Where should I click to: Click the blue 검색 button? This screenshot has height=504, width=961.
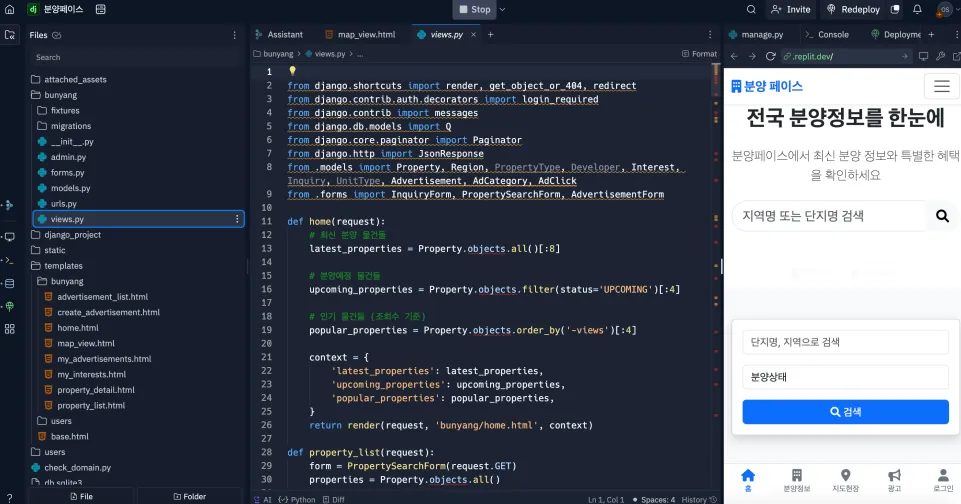[845, 412]
